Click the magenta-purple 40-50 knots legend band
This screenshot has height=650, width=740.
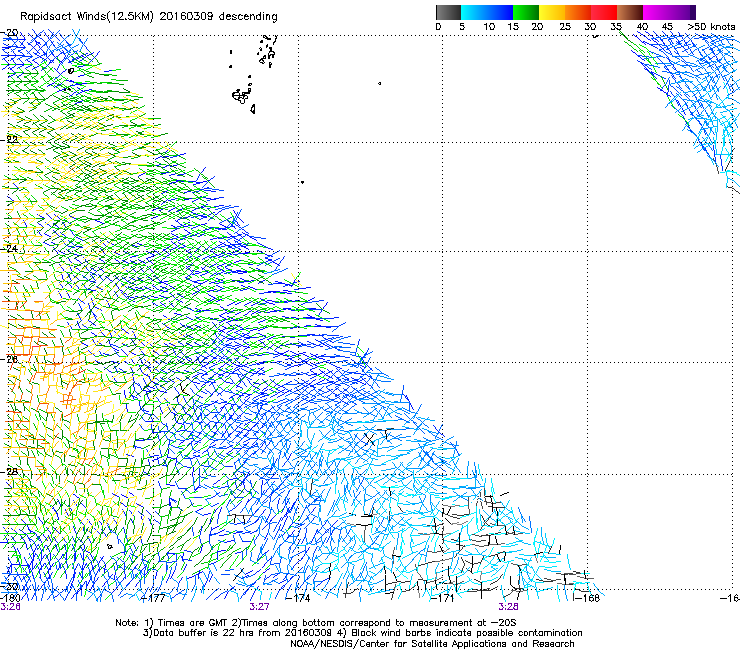coord(669,12)
